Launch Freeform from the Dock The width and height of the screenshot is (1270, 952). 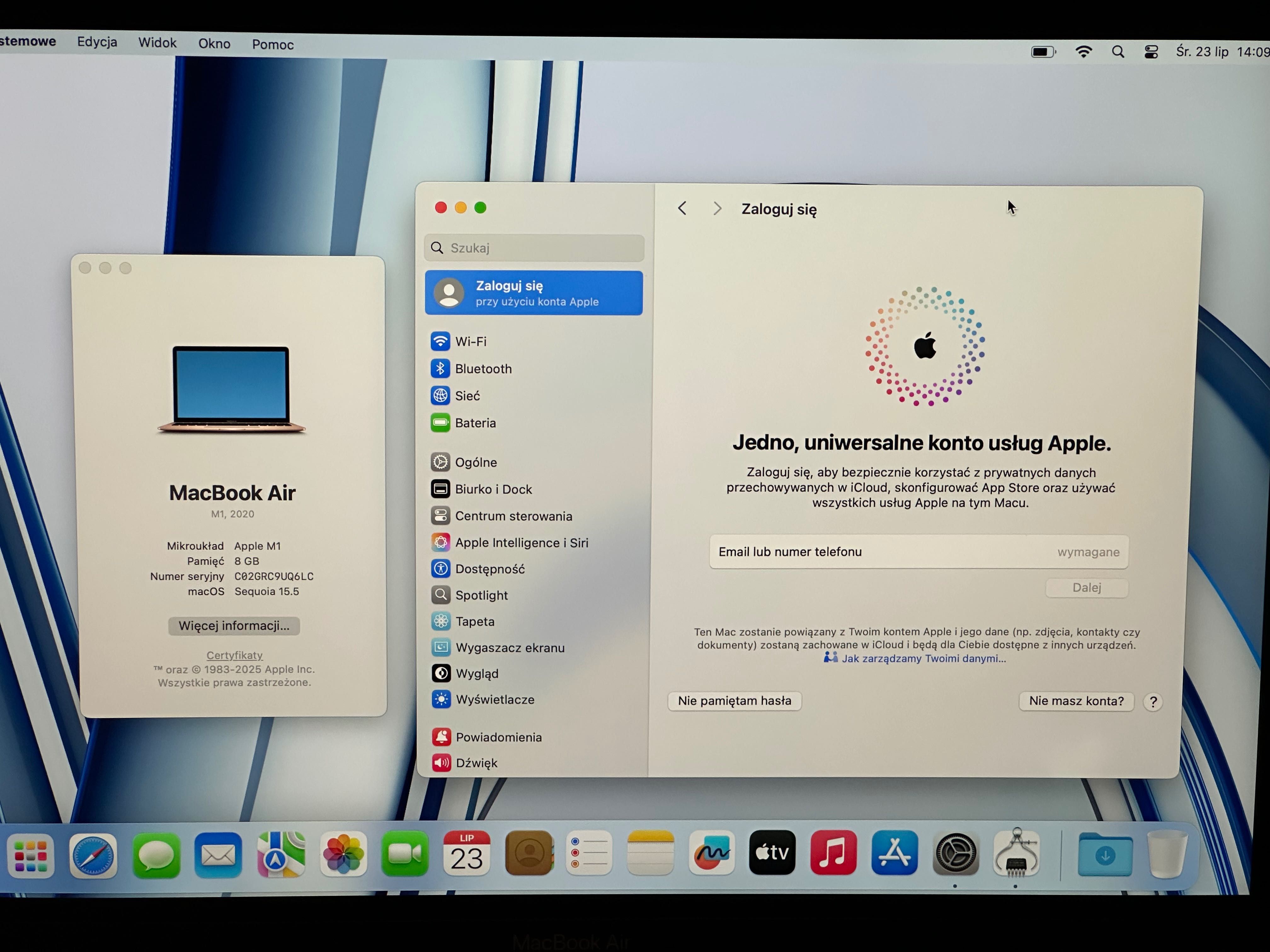click(711, 852)
